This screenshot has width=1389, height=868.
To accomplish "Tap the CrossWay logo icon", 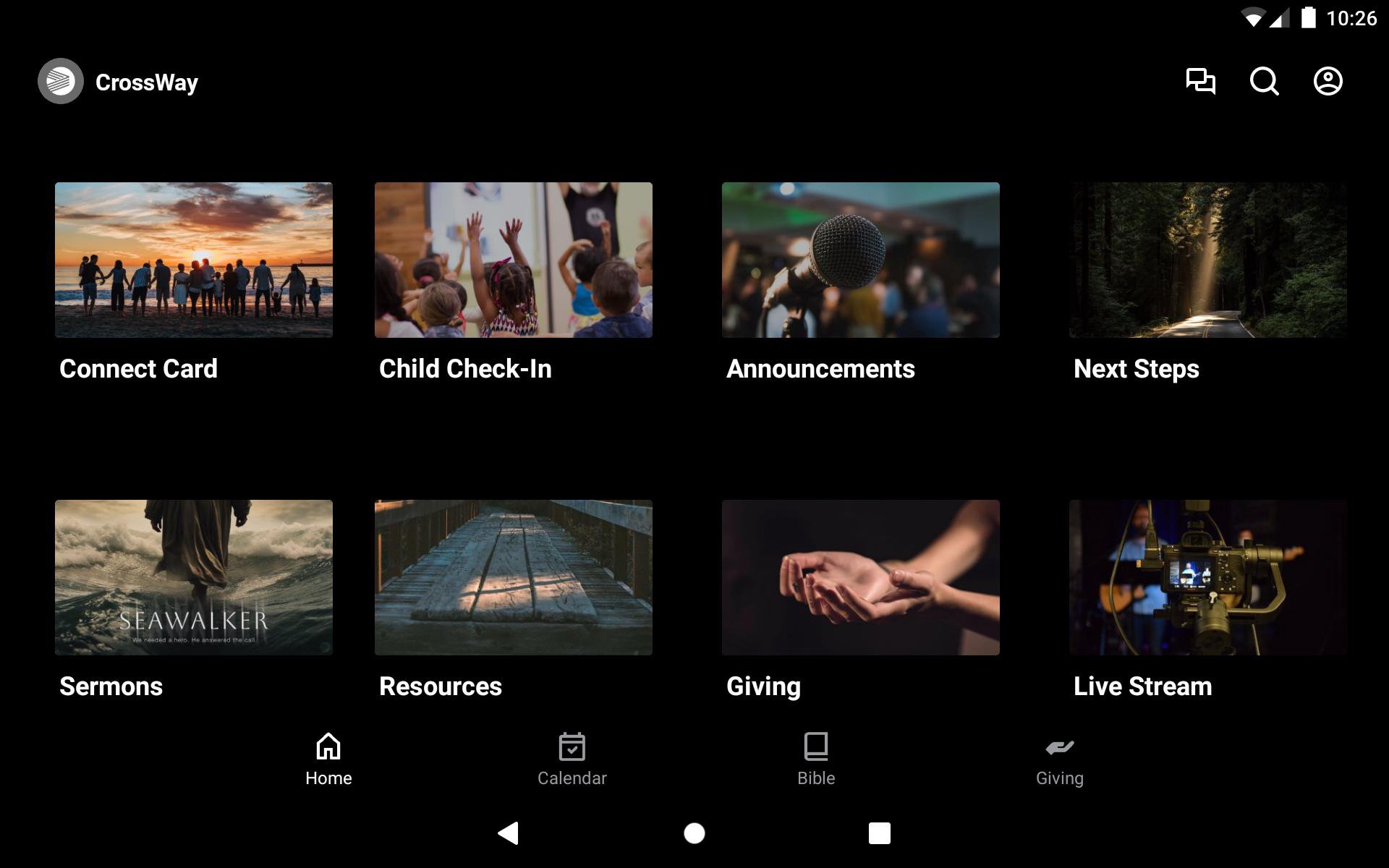I will (x=61, y=81).
